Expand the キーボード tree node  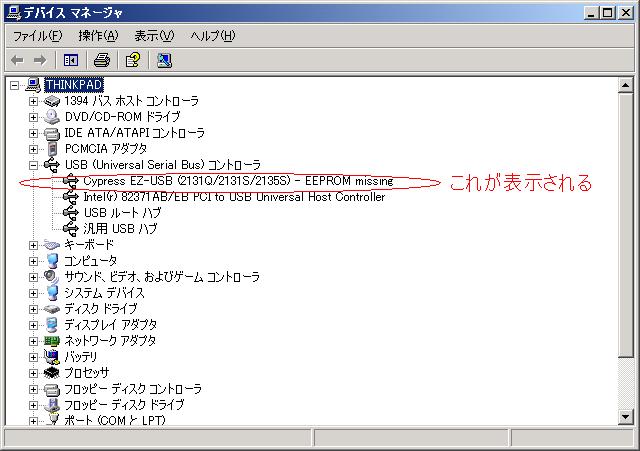pyautogui.click(x=33, y=245)
